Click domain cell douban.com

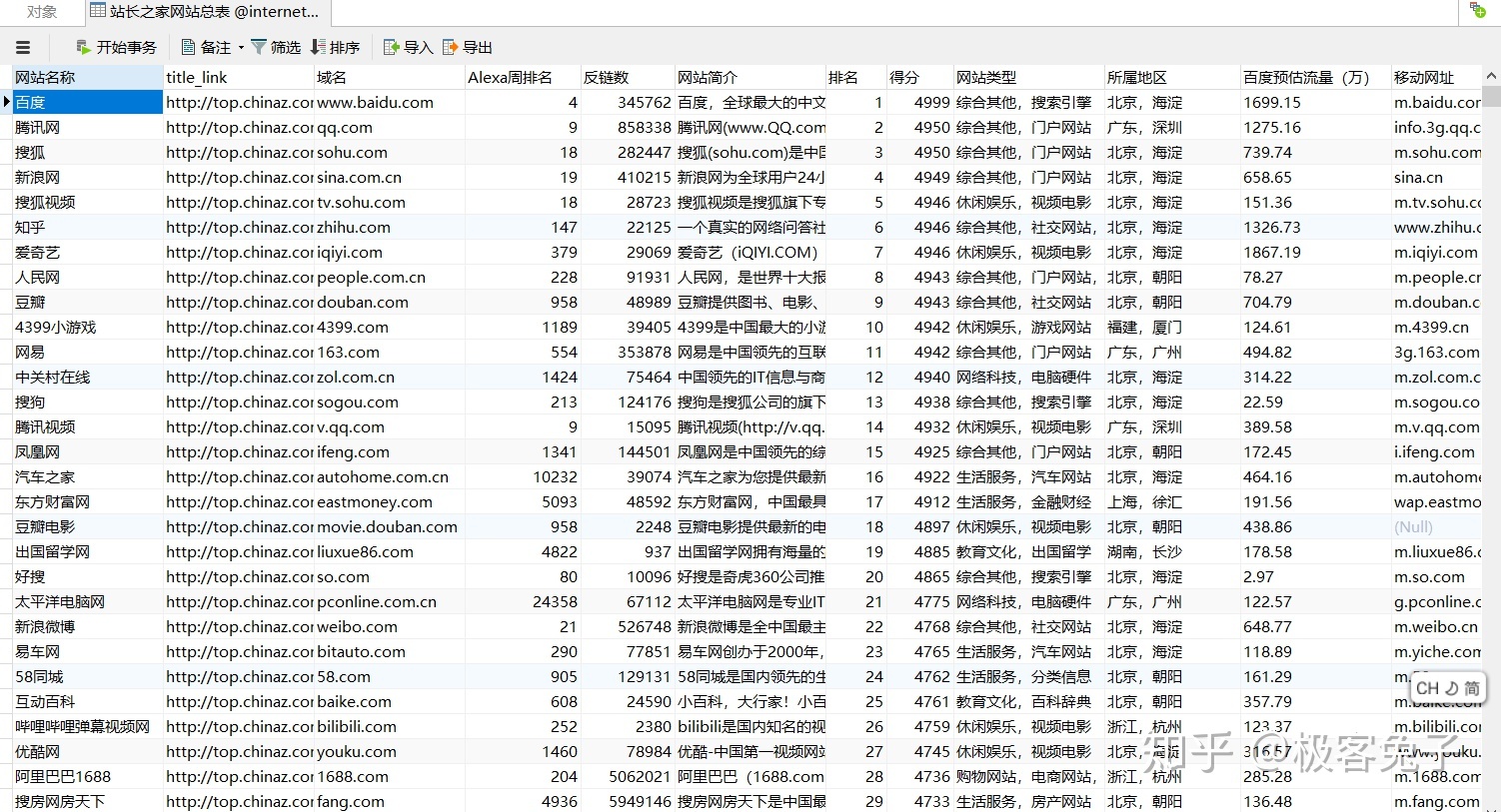(x=389, y=302)
